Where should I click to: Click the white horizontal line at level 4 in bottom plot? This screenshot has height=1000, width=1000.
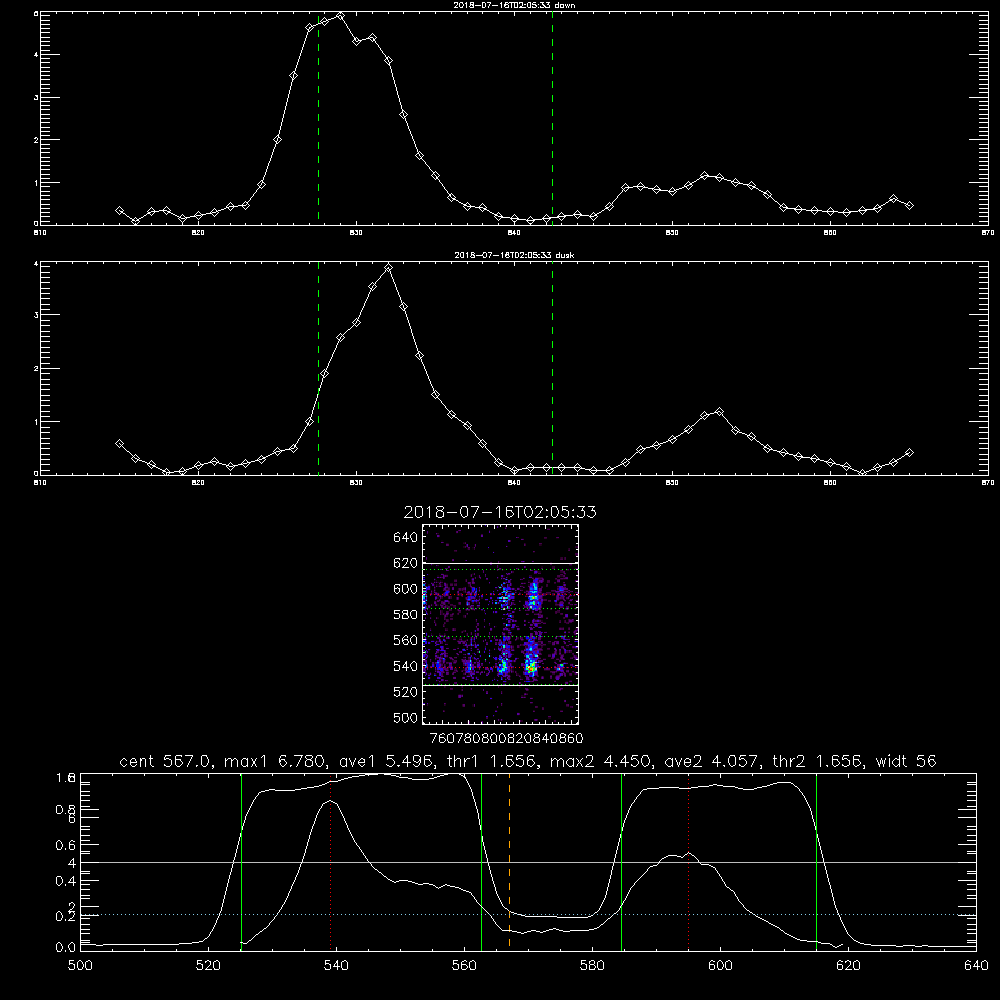[x=528, y=862]
